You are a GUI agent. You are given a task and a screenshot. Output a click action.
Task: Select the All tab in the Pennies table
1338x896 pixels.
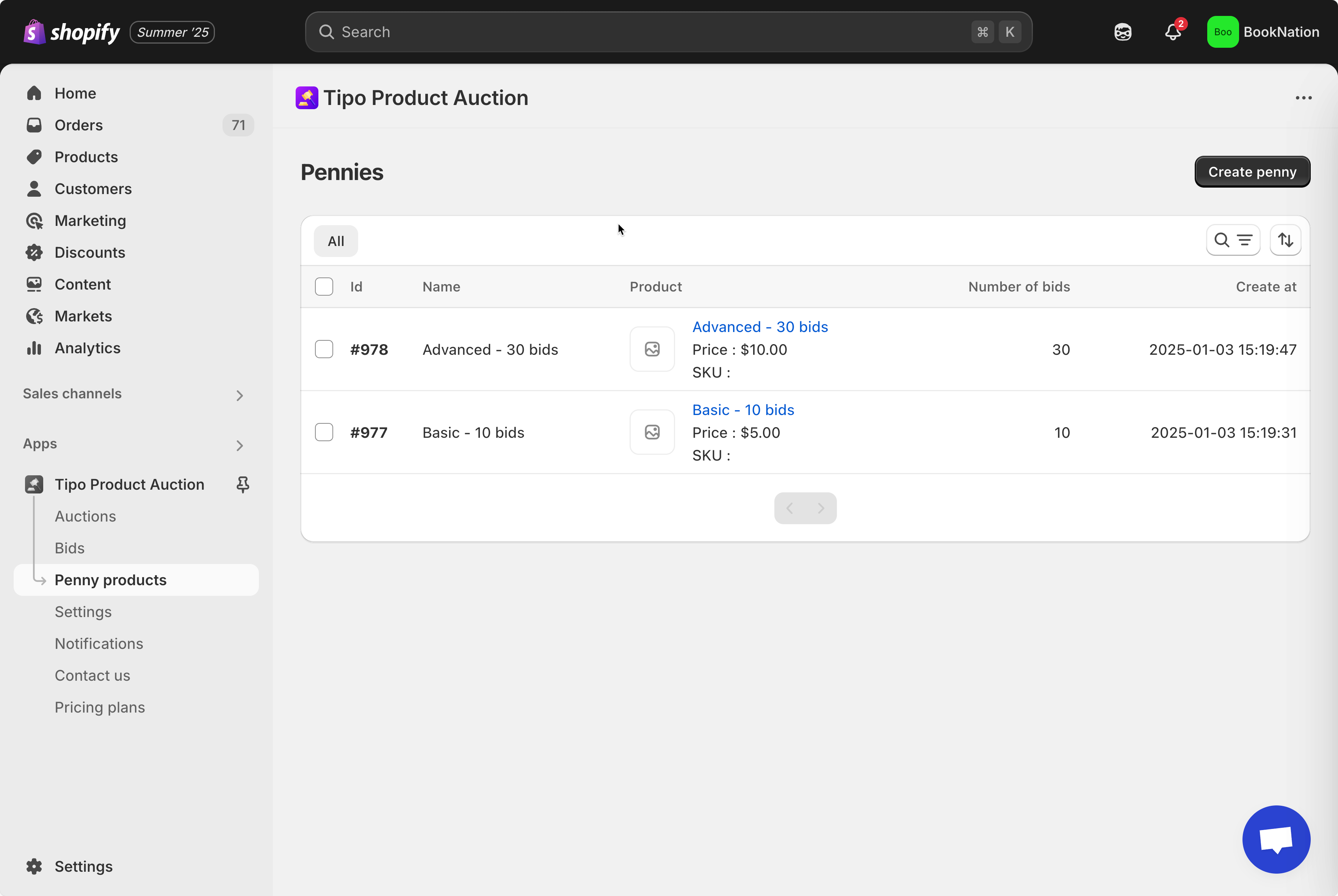335,241
